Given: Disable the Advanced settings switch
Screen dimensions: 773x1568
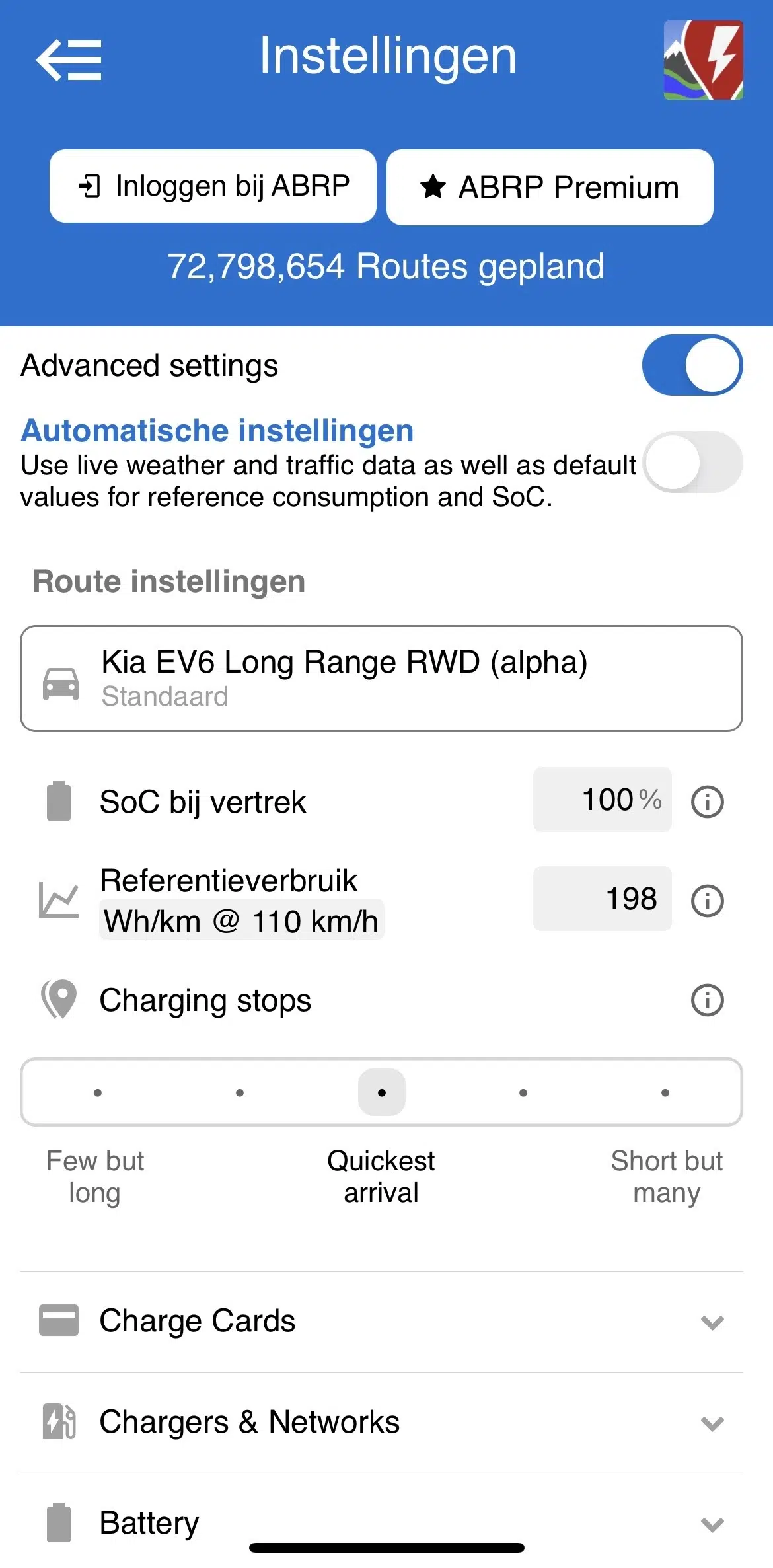Looking at the screenshot, I should point(692,365).
